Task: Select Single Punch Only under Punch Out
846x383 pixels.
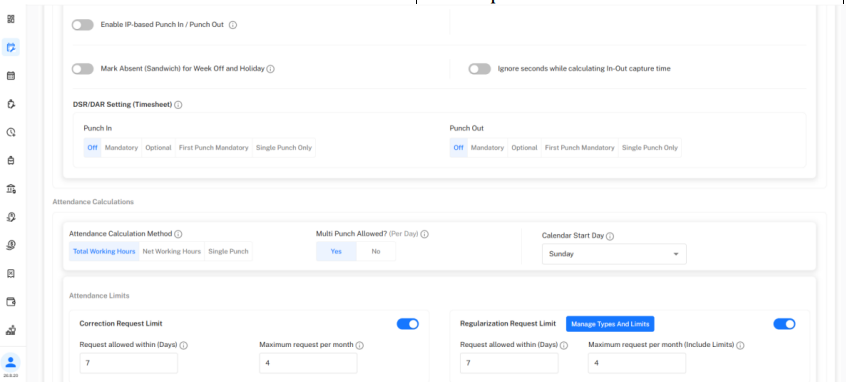Action: click(x=650, y=148)
